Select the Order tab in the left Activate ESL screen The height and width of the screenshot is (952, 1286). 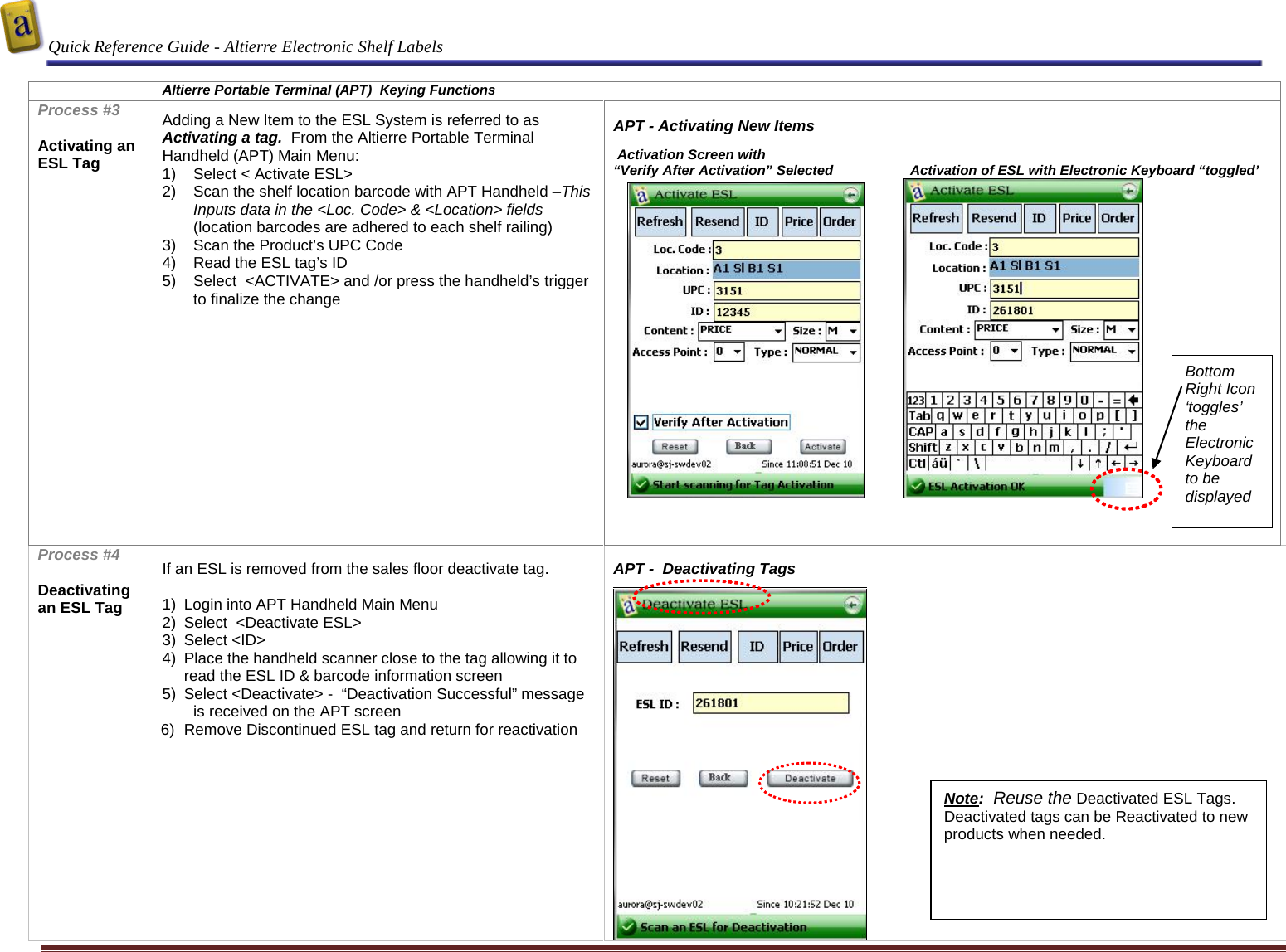pos(840,221)
